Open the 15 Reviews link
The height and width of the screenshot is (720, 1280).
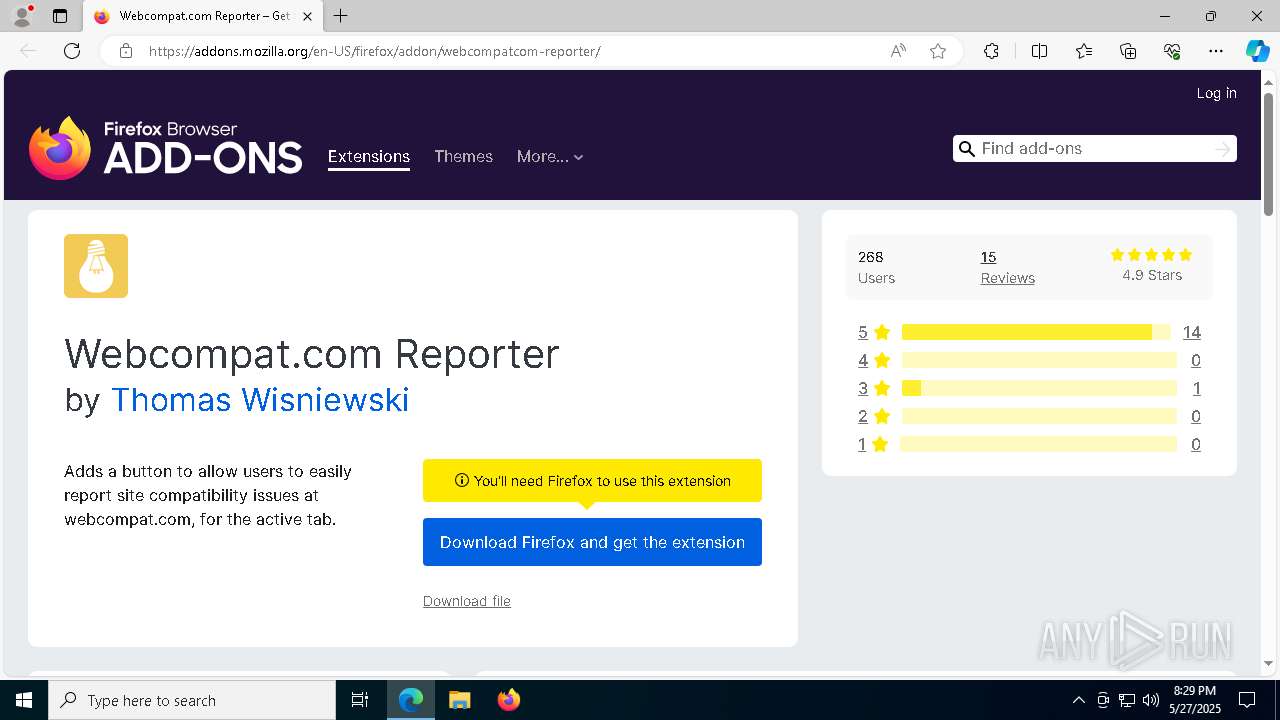(1007, 267)
